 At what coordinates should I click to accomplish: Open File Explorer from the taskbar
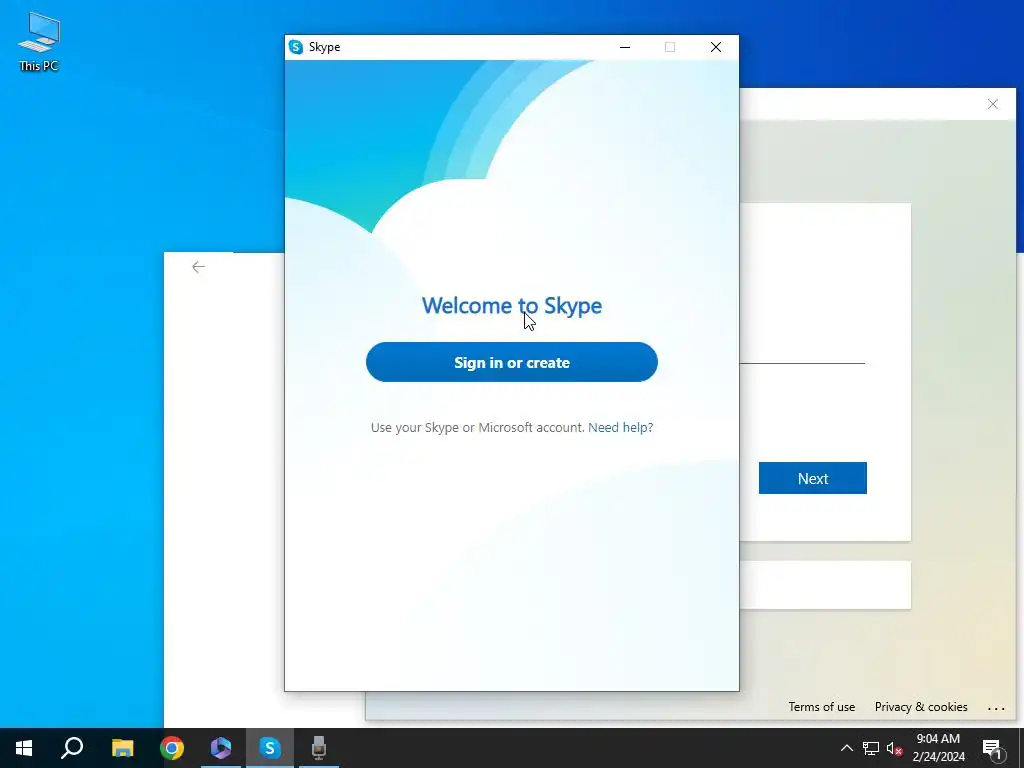click(x=122, y=748)
